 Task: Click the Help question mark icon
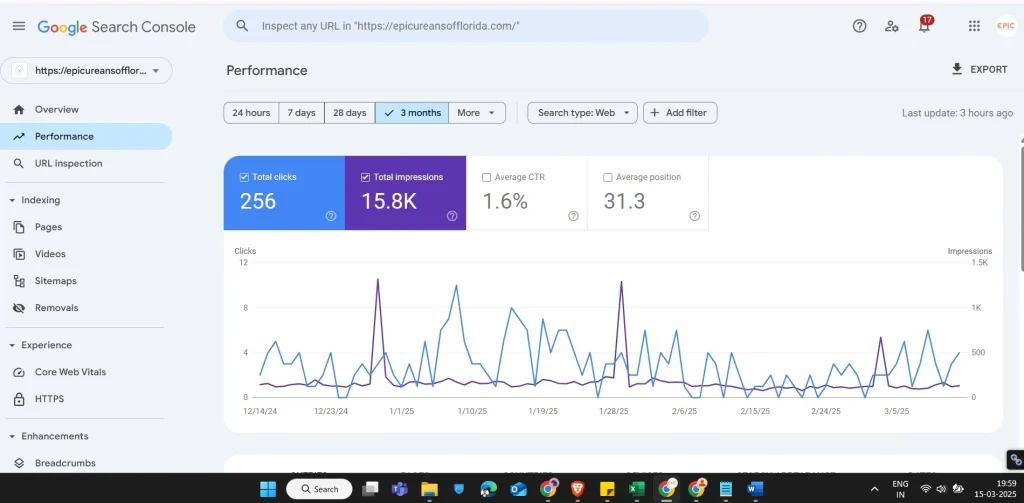(859, 26)
